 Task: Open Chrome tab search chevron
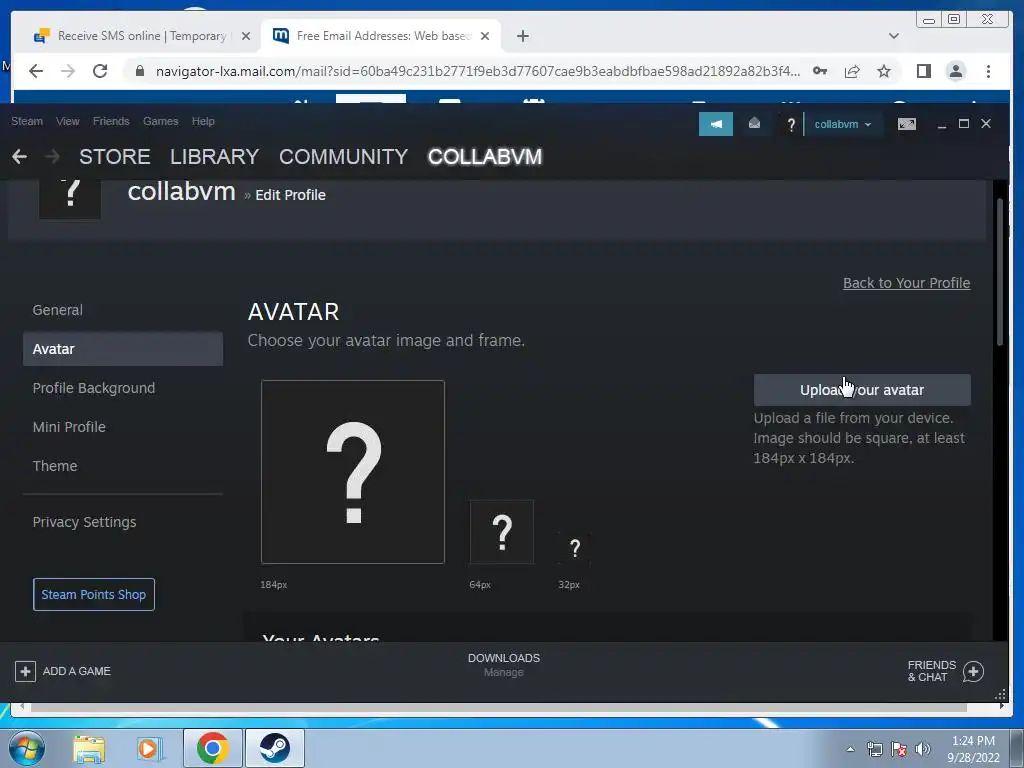pyautogui.click(x=894, y=36)
